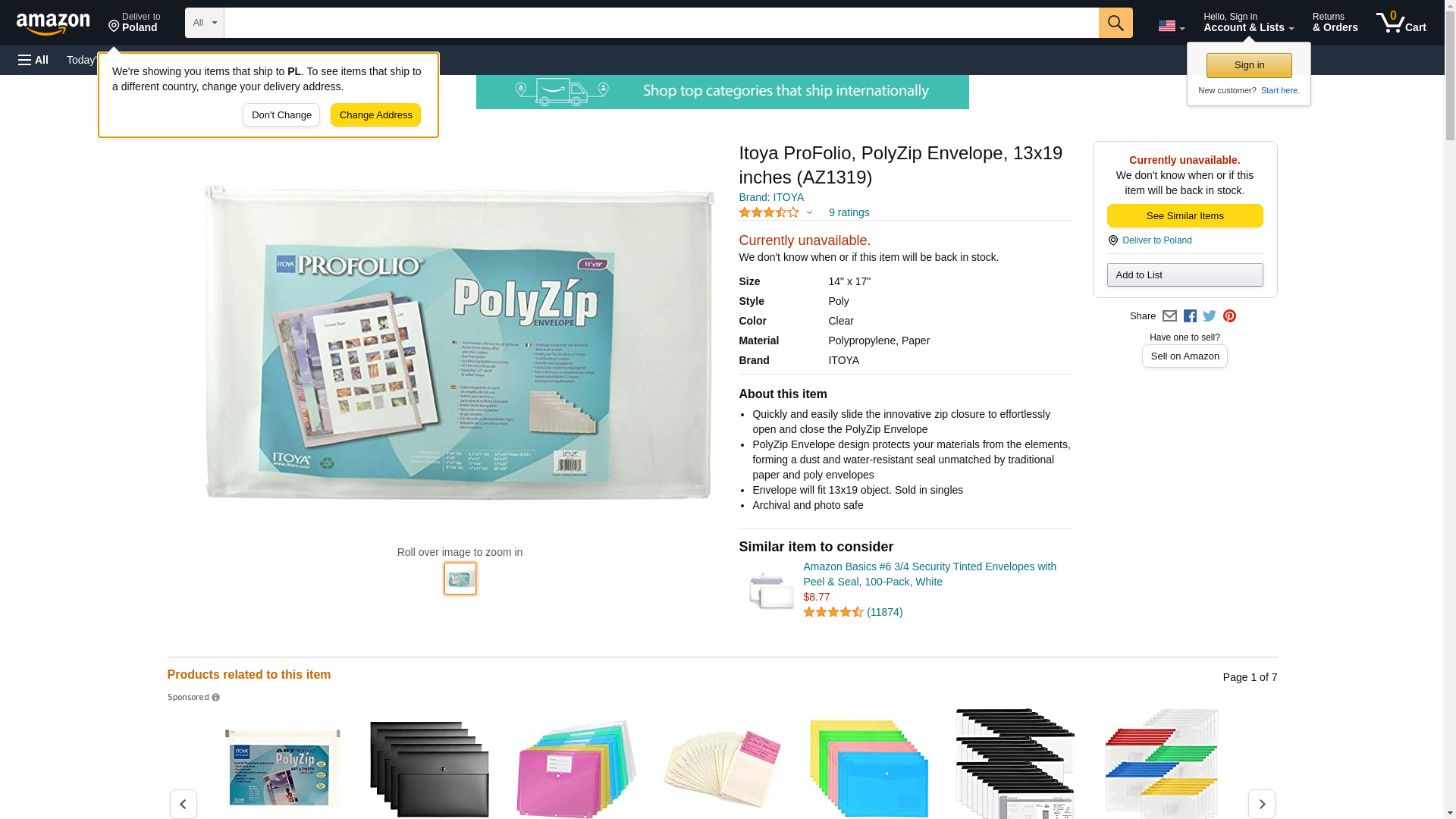Click into the Amazon search field

(x=661, y=23)
